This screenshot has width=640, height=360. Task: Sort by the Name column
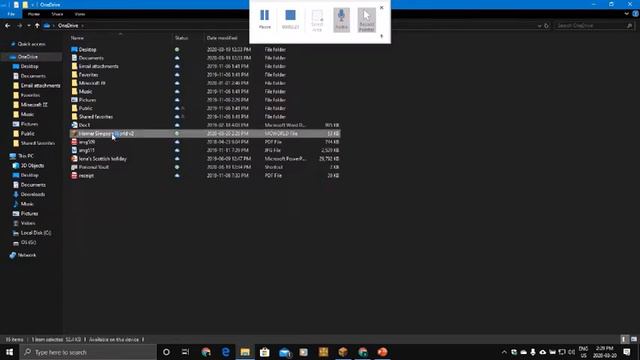coord(77,38)
